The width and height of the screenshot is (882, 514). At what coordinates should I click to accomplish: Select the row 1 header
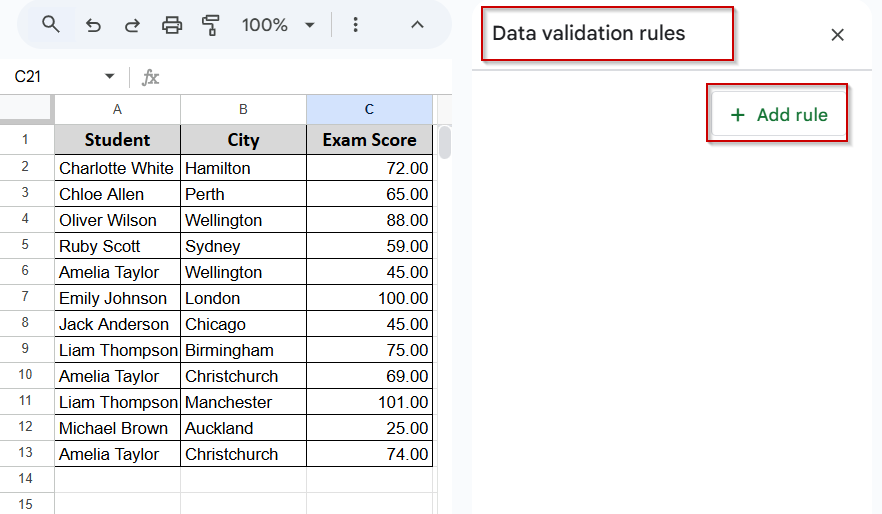26,139
